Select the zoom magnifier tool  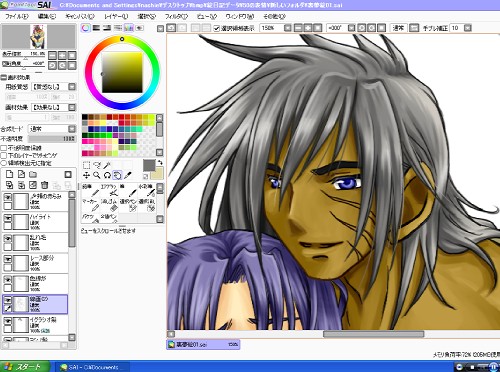(97, 175)
